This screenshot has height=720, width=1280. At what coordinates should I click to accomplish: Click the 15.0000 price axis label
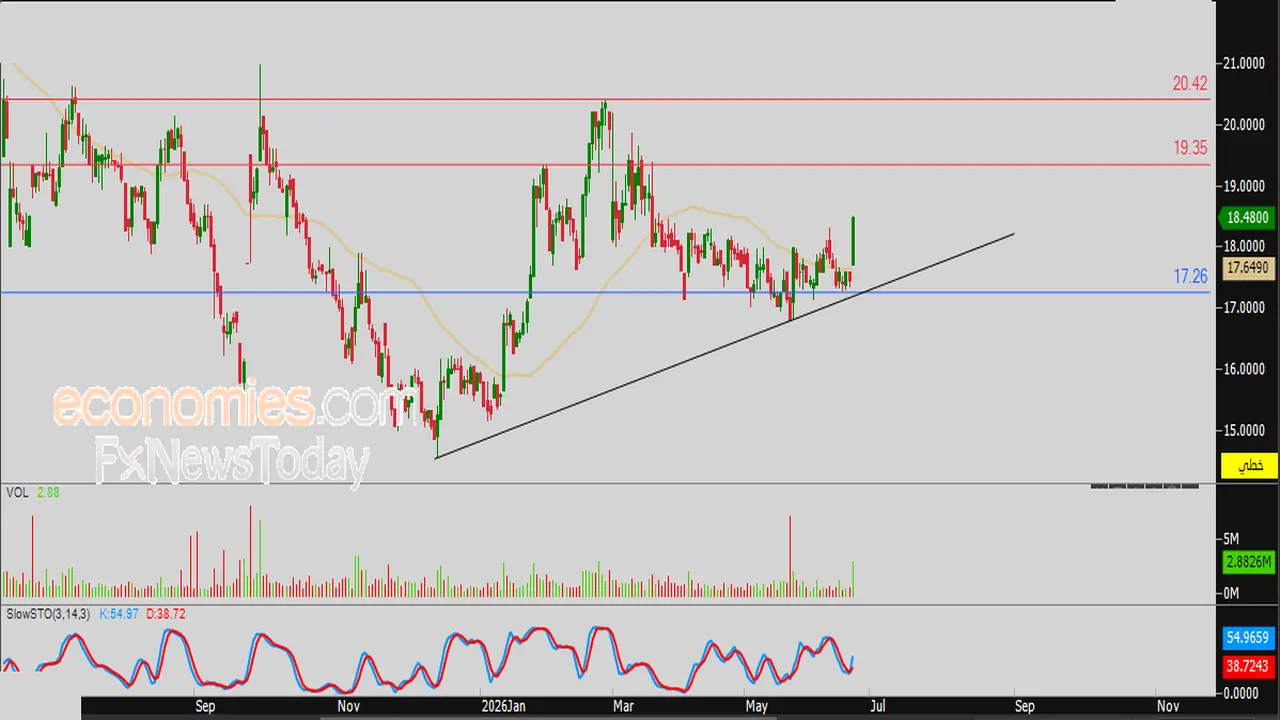pos(1244,430)
